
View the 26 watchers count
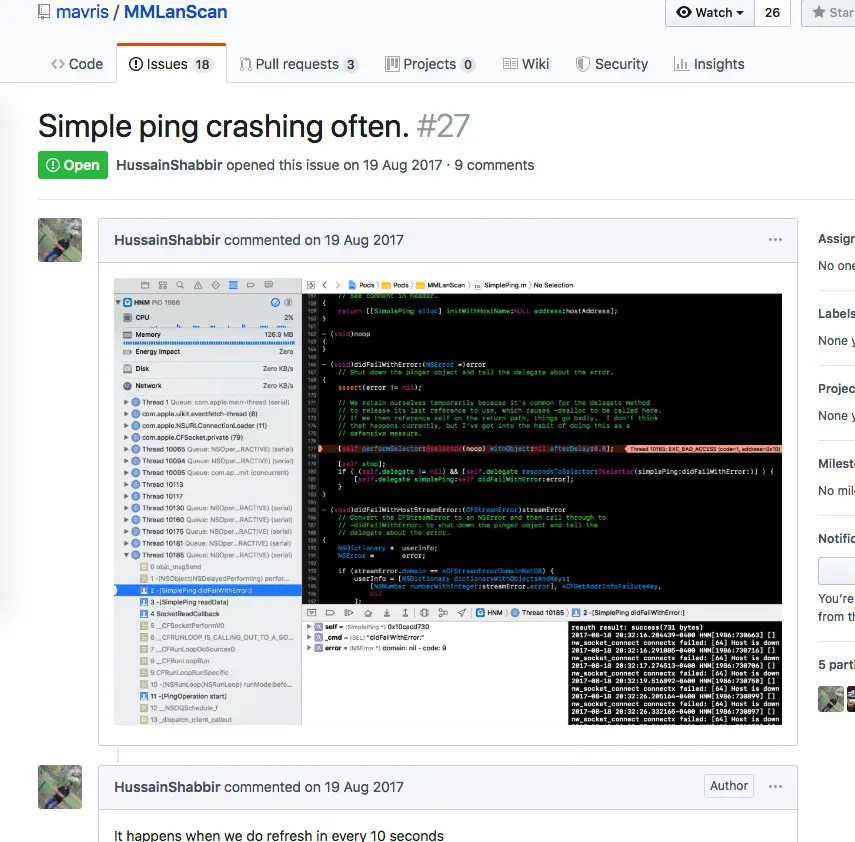point(772,13)
